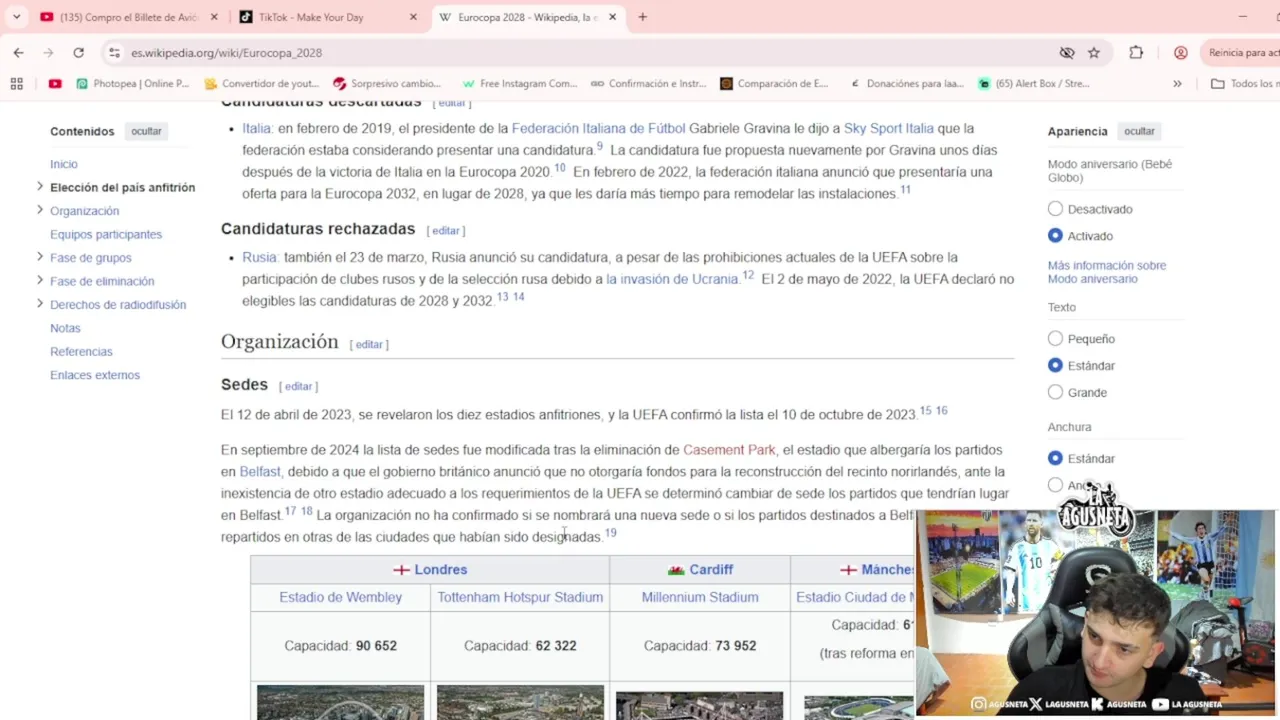This screenshot has width=1280, height=720.
Task: Go to Referencias section in contents
Action: 81,352
